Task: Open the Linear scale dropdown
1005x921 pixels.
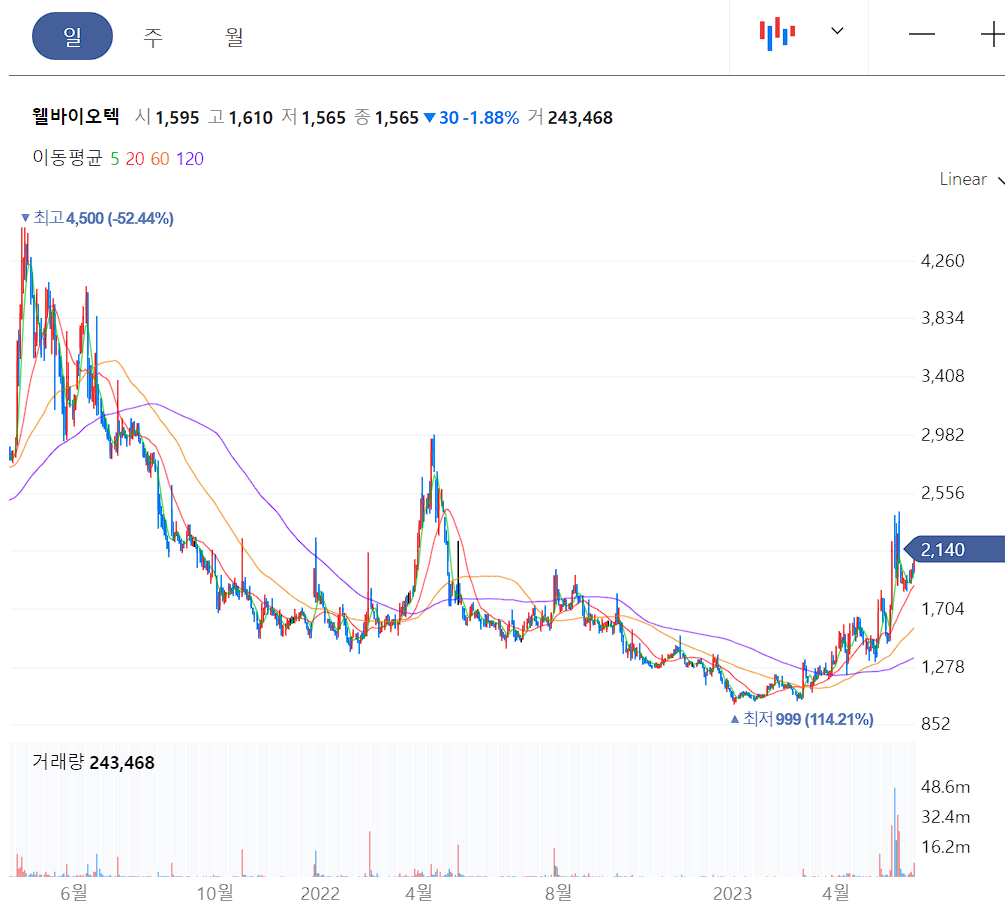Action: (965, 179)
